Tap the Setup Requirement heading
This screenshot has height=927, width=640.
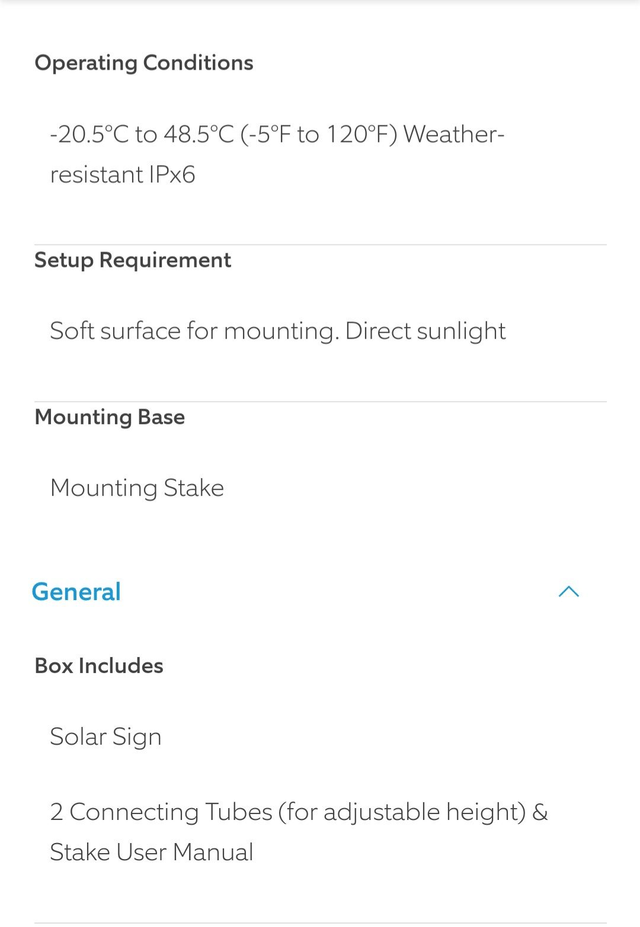pos(132,260)
